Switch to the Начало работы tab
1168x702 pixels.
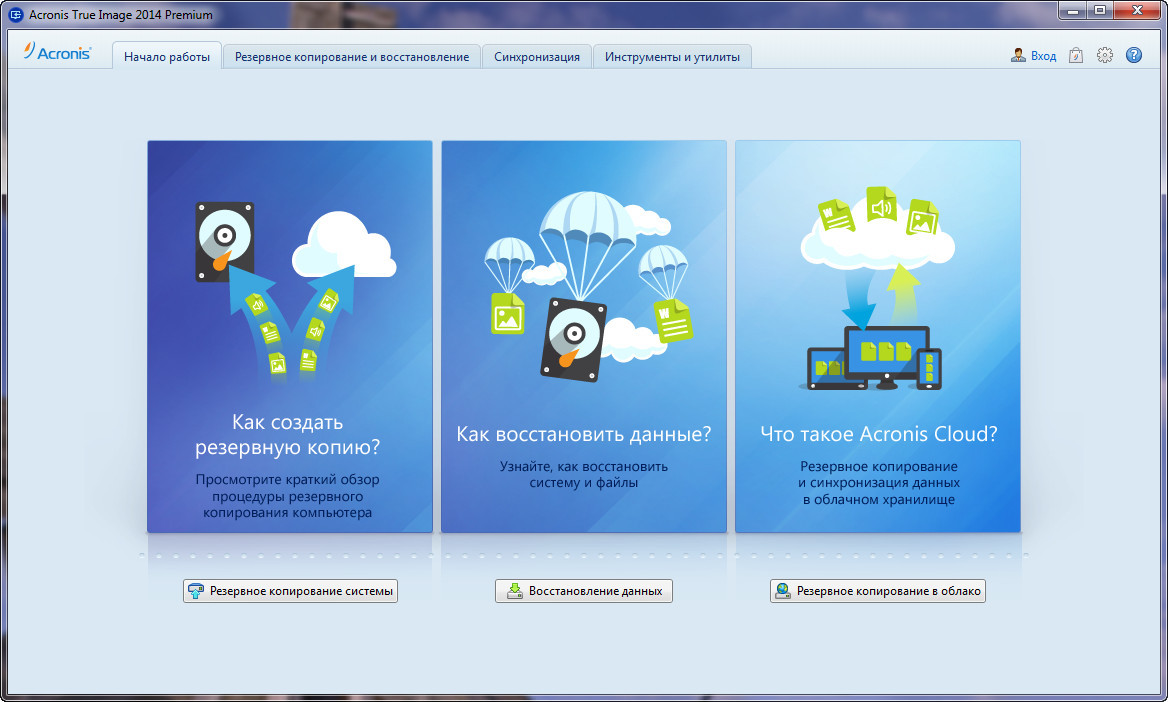pos(167,57)
